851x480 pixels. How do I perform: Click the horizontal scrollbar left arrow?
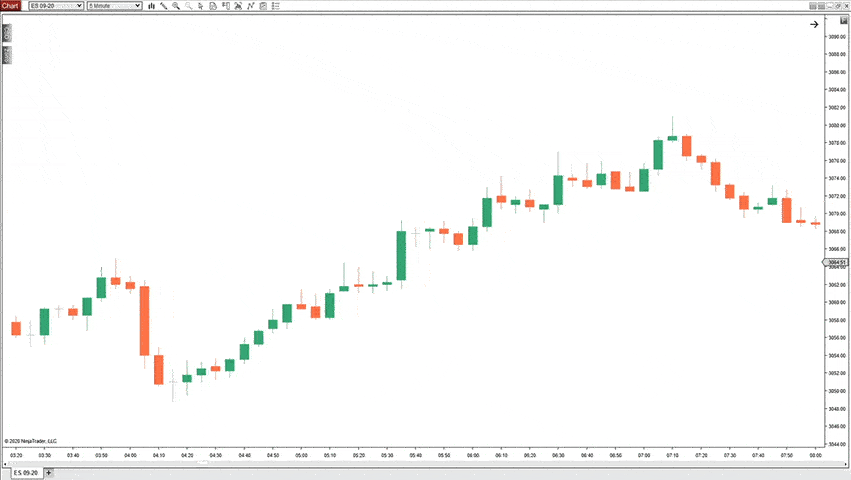point(5,463)
